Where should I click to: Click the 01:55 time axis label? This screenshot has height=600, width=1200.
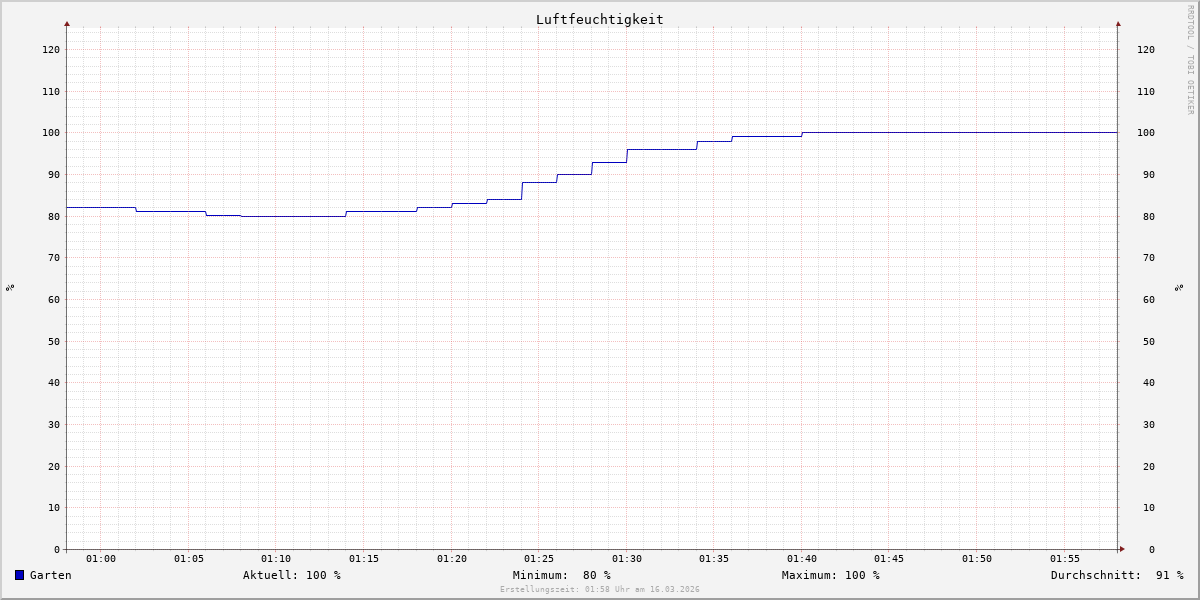[1065, 559]
